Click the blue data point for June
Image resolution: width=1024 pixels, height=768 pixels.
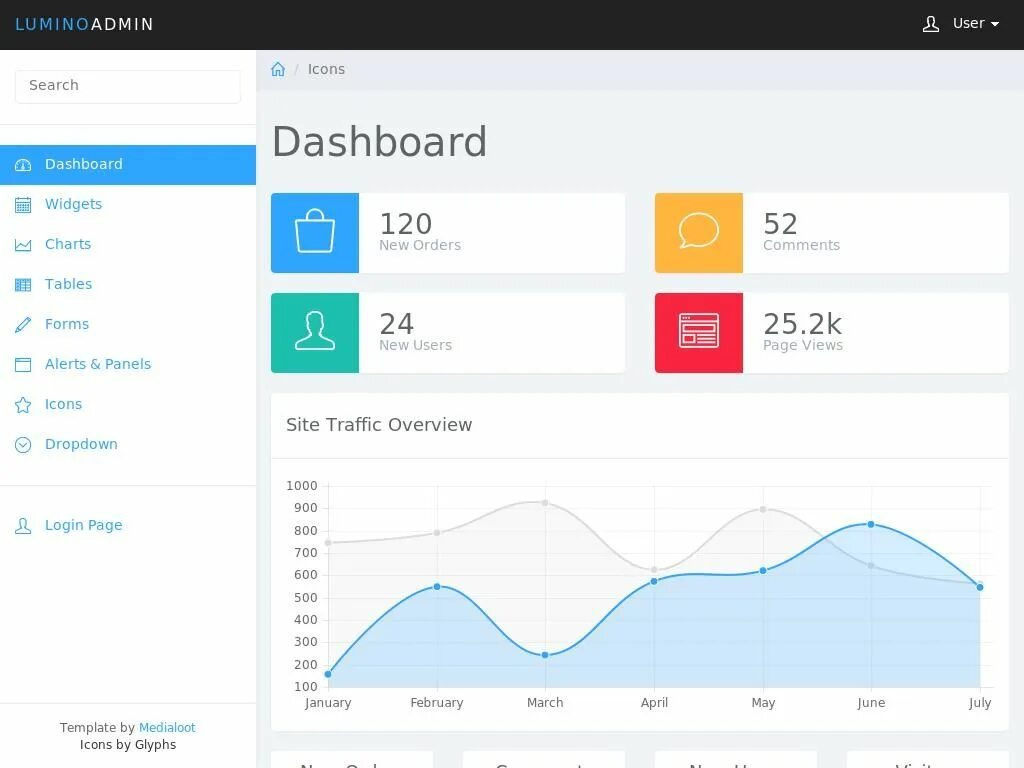[x=871, y=524]
